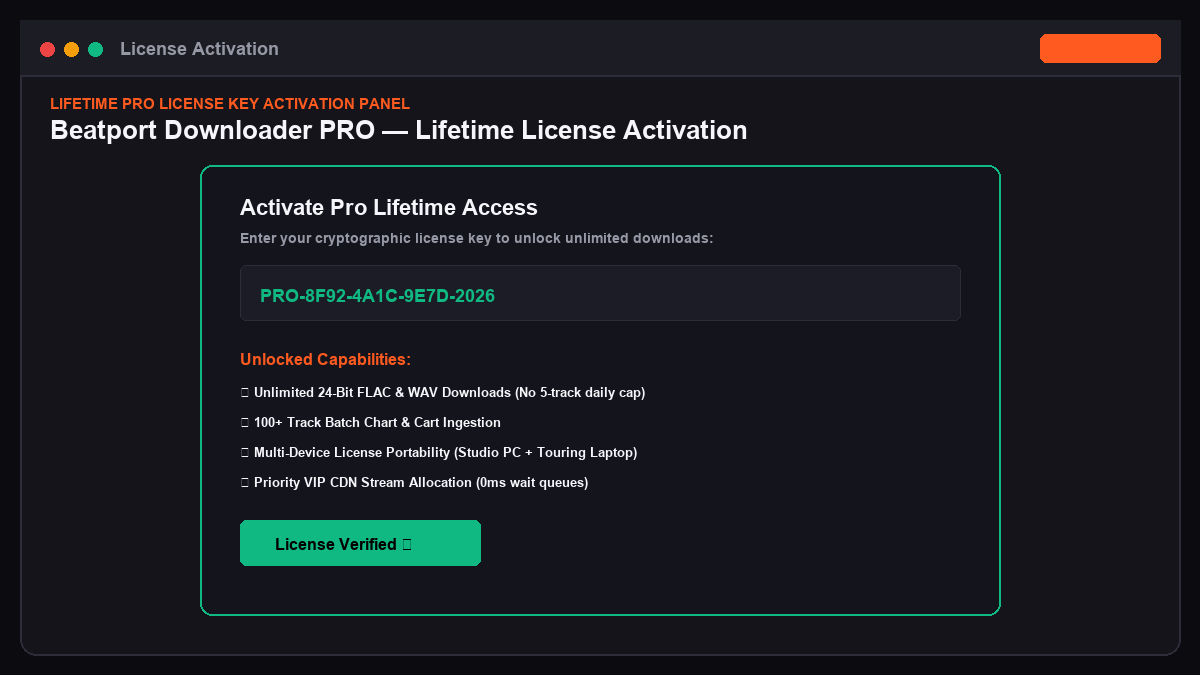Viewport: 1200px width, 675px height.
Task: Select the 100+ Track Batch Chart line
Action: point(371,422)
